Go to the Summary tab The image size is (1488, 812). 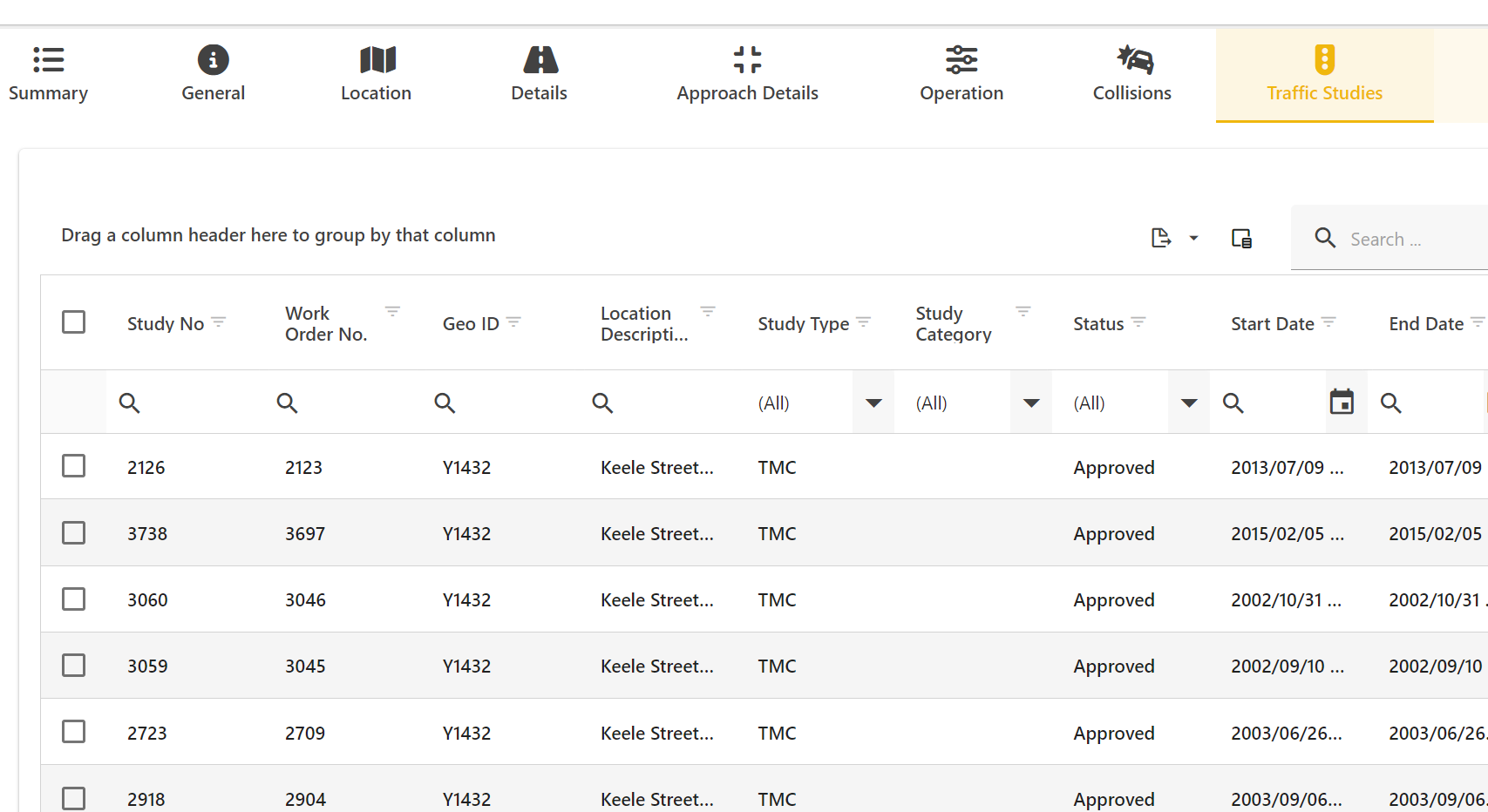pos(48,75)
